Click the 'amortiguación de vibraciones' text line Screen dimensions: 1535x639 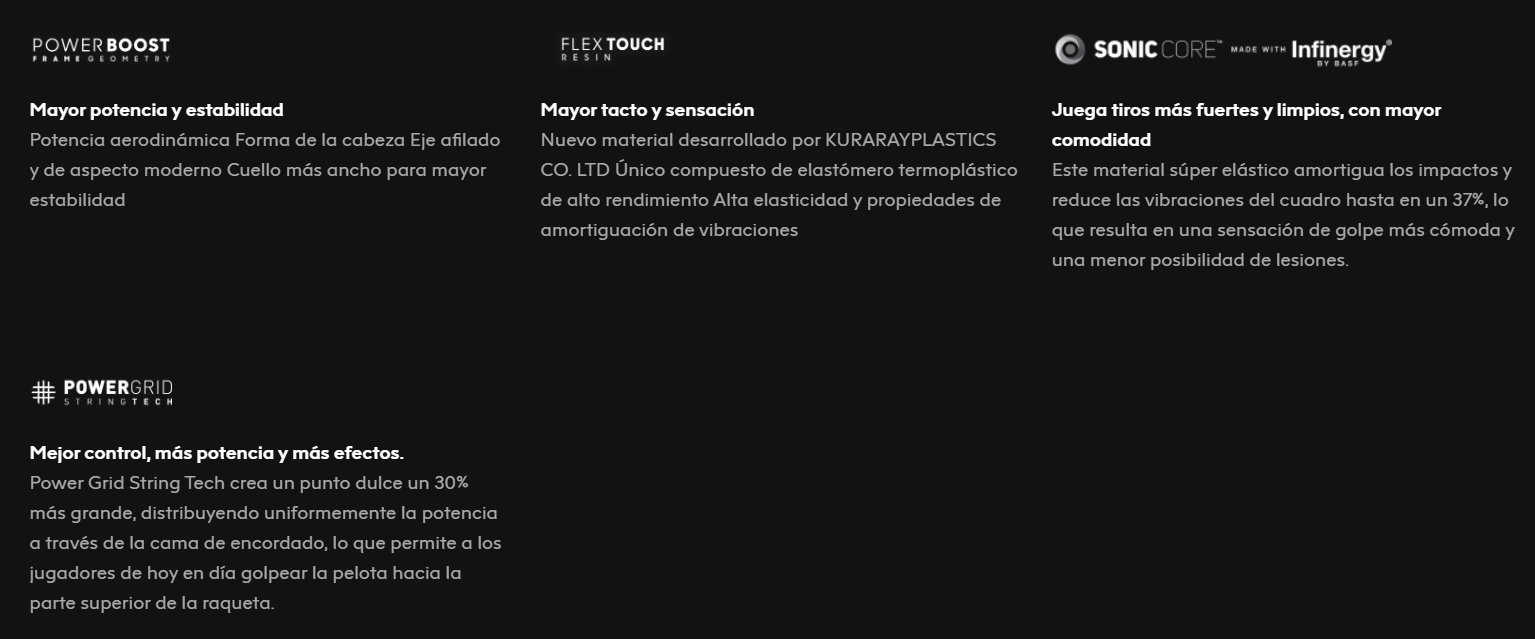[x=669, y=230]
